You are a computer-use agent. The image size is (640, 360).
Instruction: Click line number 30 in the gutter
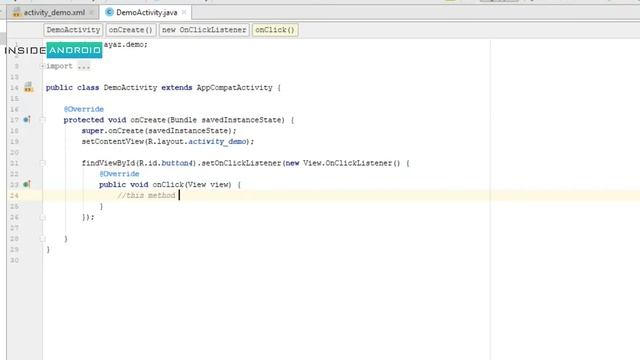point(14,260)
